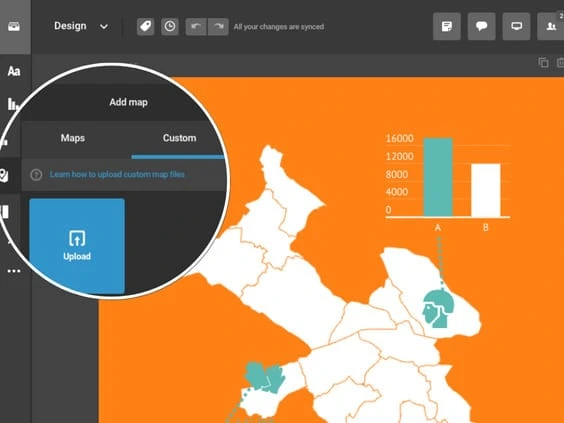Click the Upload button
This screenshot has width=564, height=423.
click(x=77, y=246)
